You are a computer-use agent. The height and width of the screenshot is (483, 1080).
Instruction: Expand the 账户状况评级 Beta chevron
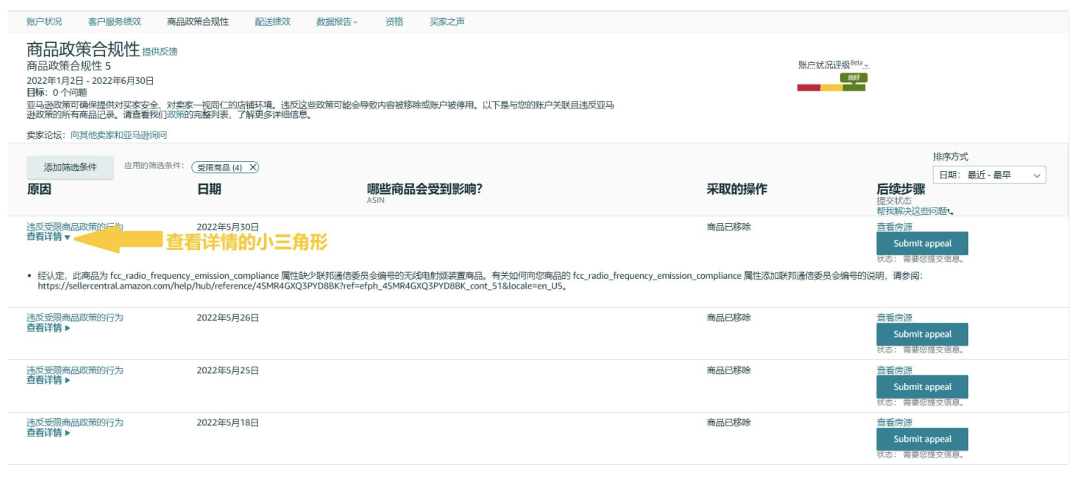(x=867, y=66)
